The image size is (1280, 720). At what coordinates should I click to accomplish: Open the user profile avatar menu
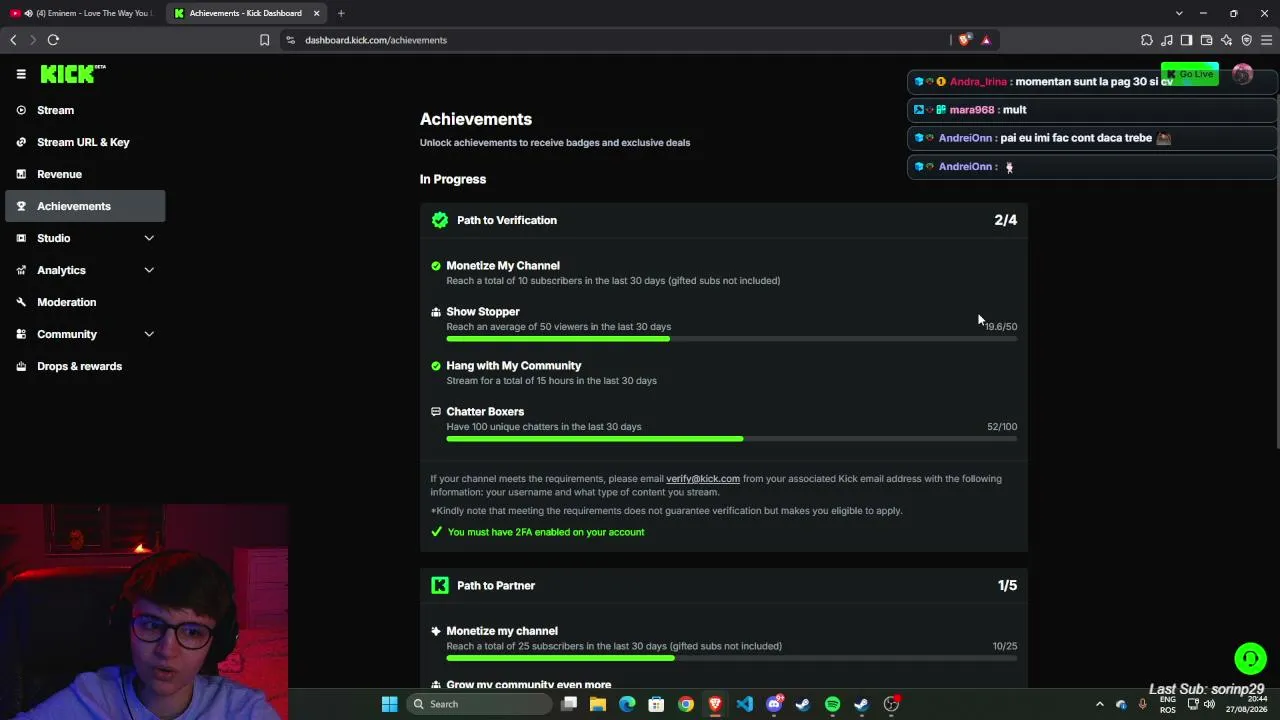1243,74
